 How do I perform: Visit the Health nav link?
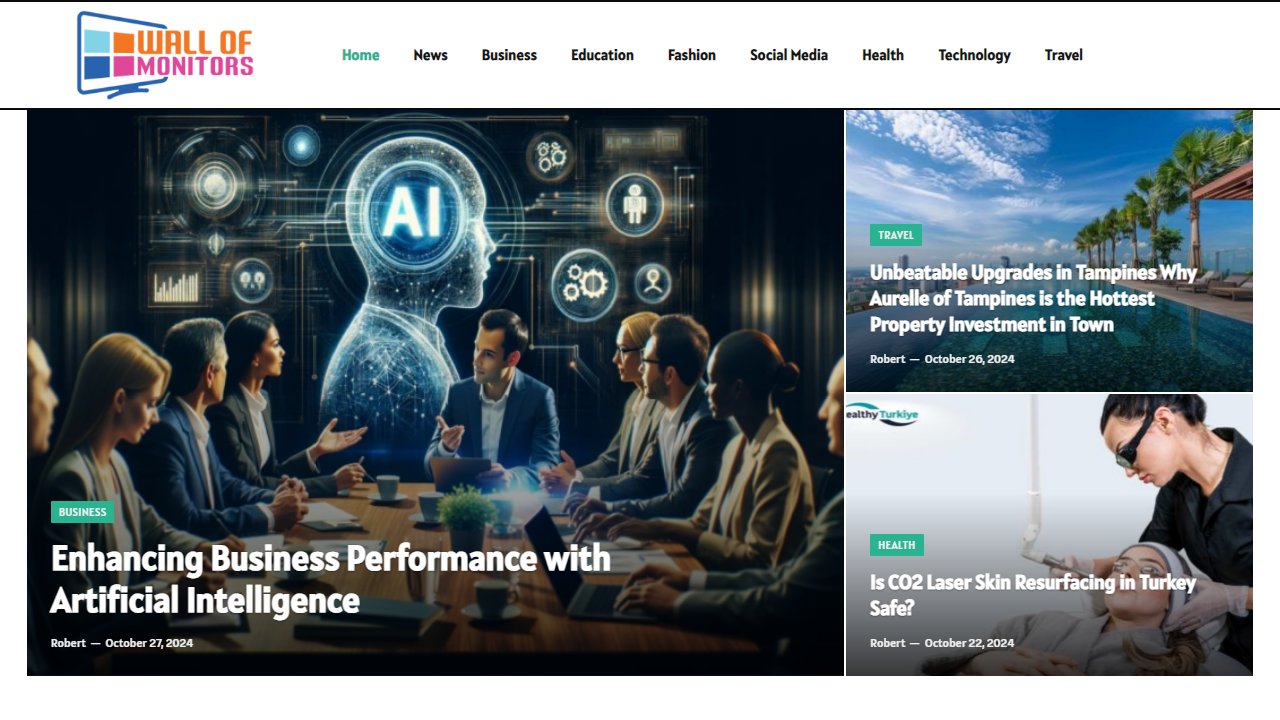(x=883, y=55)
